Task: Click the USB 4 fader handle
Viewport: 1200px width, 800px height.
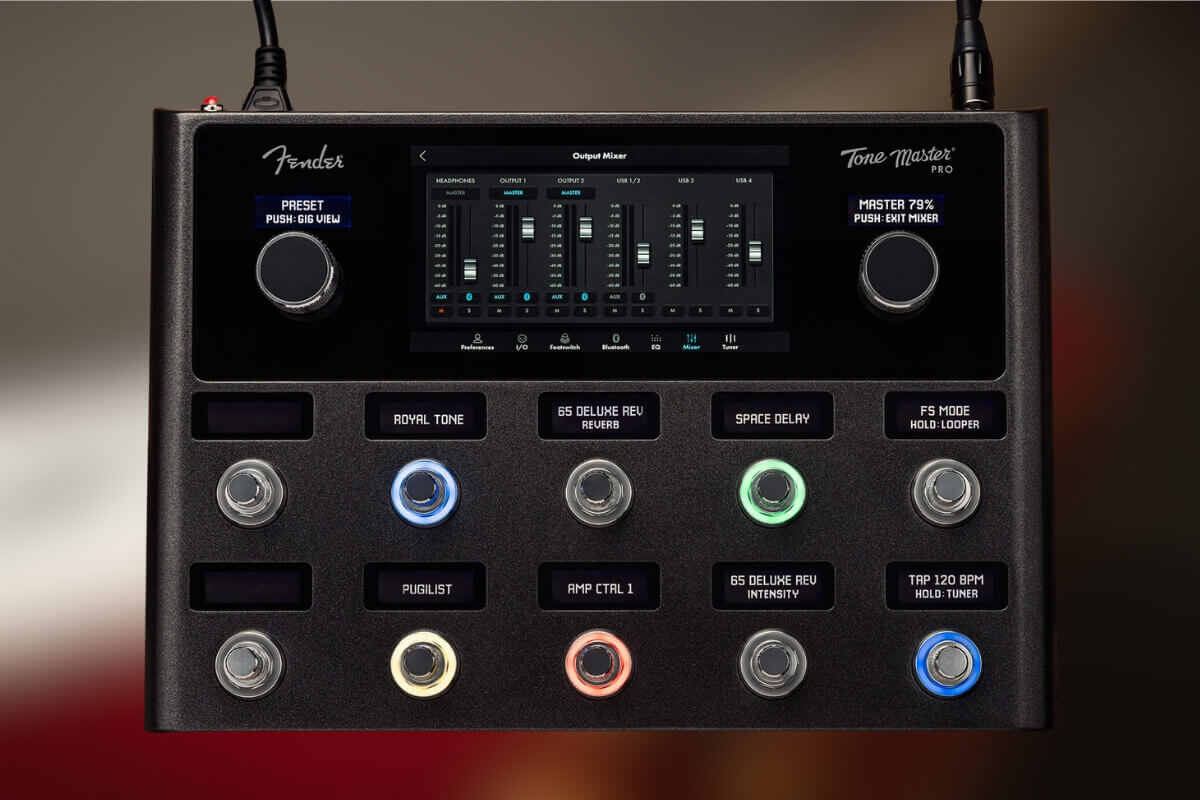Action: 755,251
